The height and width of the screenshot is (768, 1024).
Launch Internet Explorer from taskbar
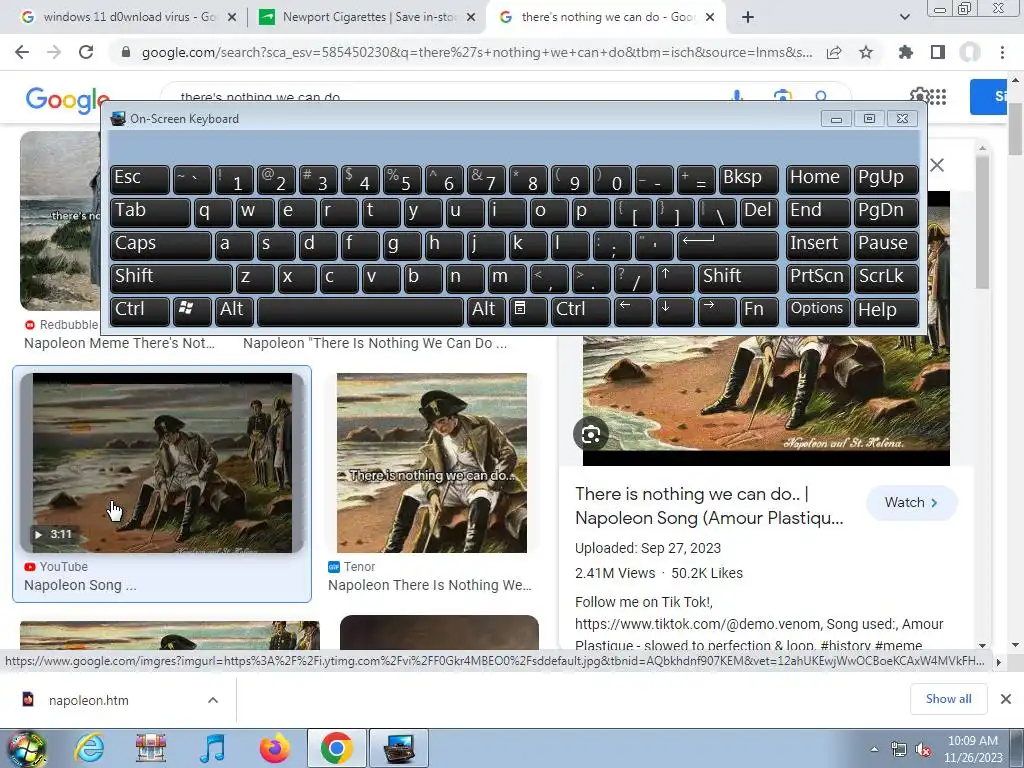(x=89, y=748)
